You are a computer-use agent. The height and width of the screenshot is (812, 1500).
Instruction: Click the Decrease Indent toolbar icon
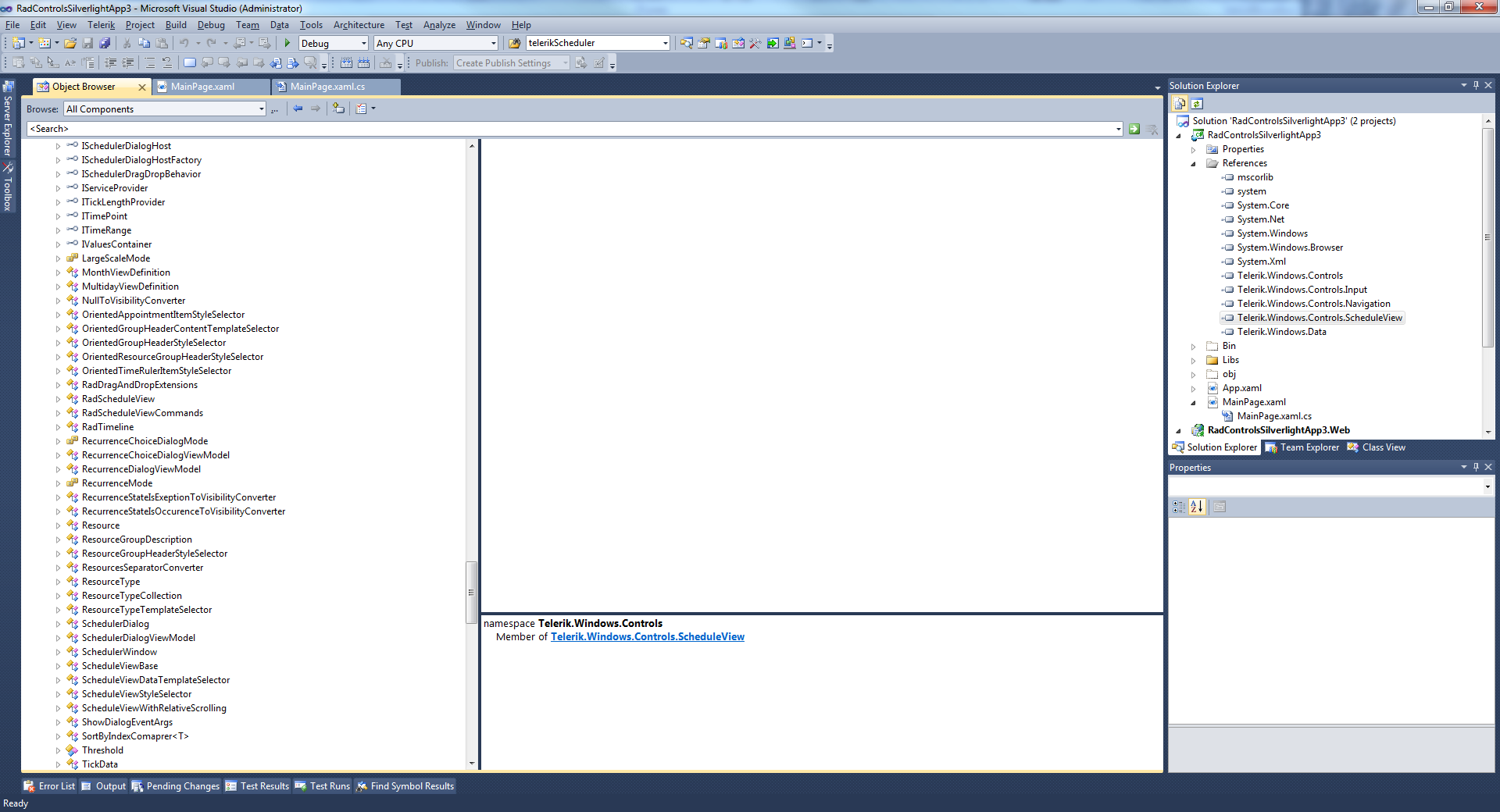(111, 63)
